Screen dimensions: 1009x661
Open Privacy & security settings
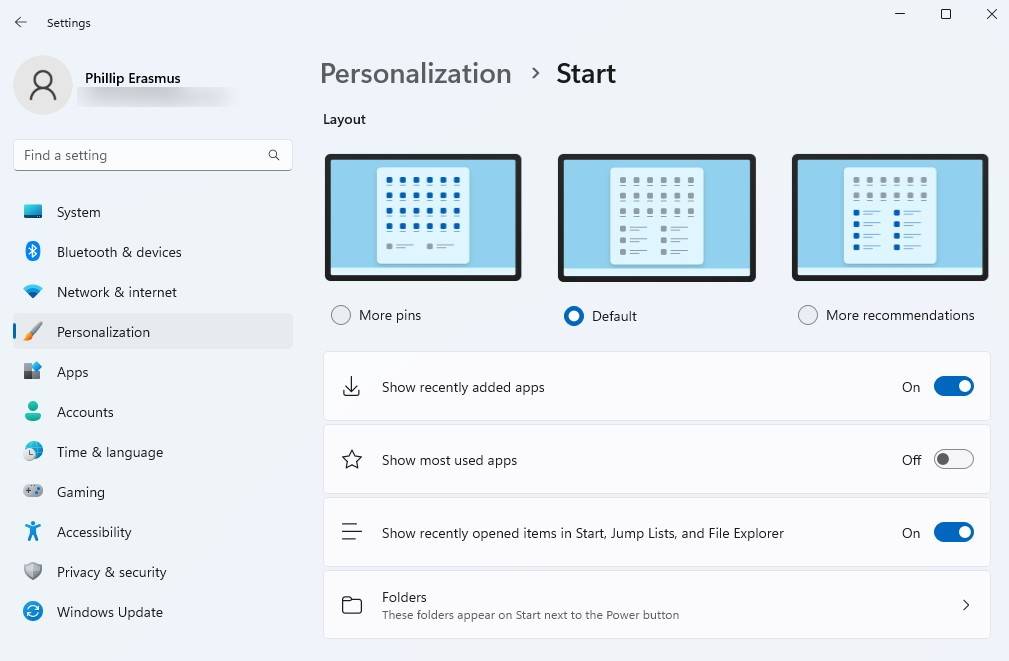point(153,571)
